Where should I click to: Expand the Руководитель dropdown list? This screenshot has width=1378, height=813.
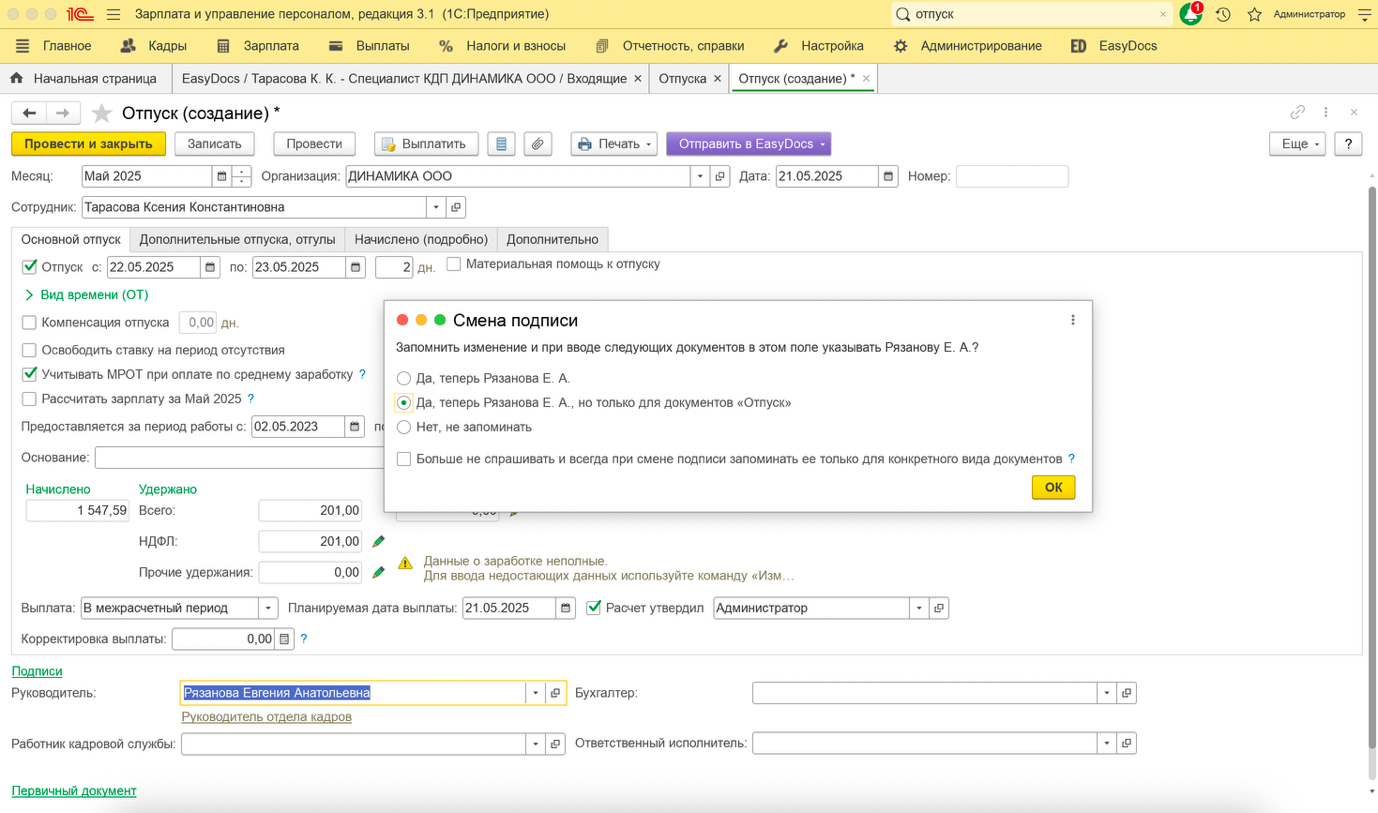pos(535,693)
